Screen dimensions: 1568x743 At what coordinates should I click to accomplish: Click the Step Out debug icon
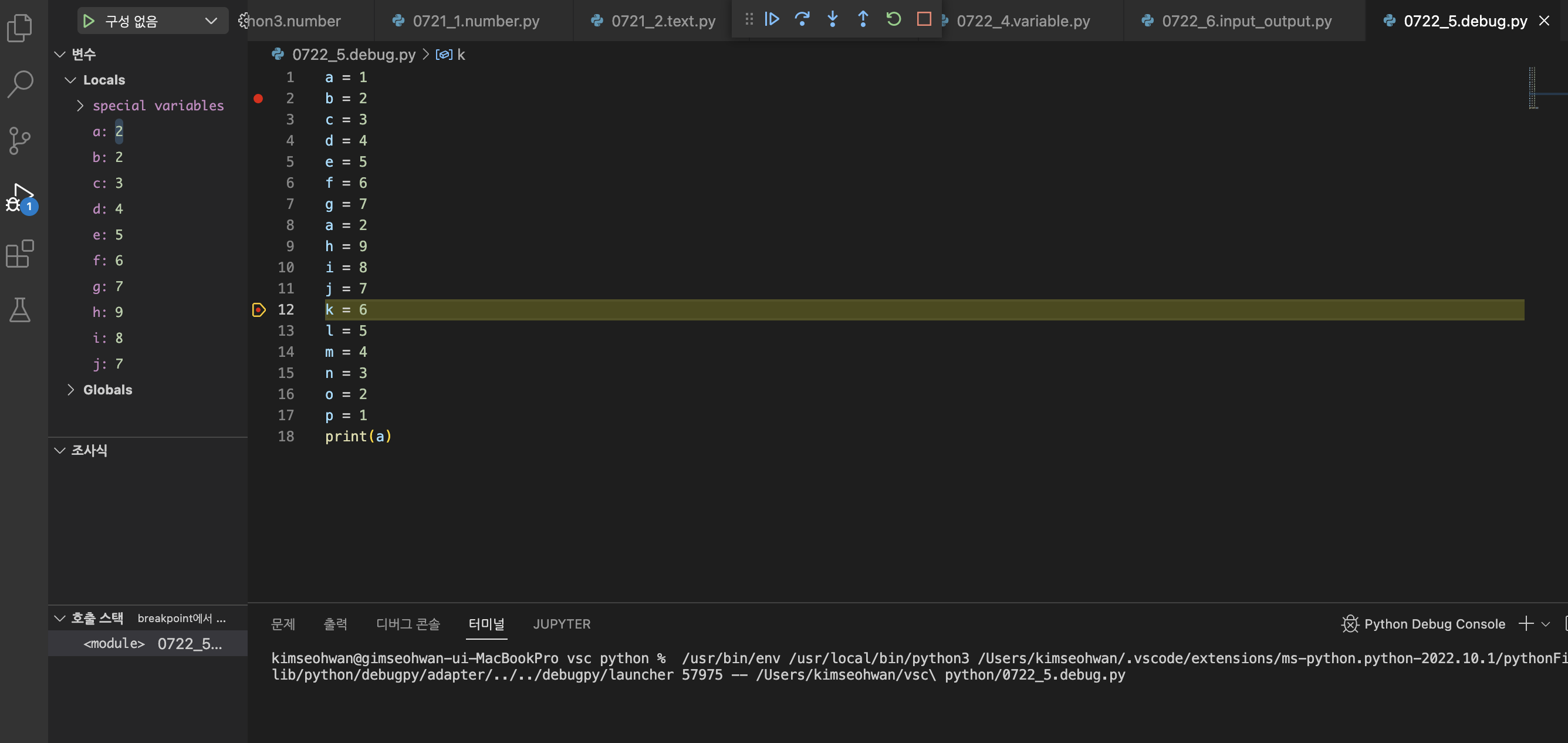point(863,19)
